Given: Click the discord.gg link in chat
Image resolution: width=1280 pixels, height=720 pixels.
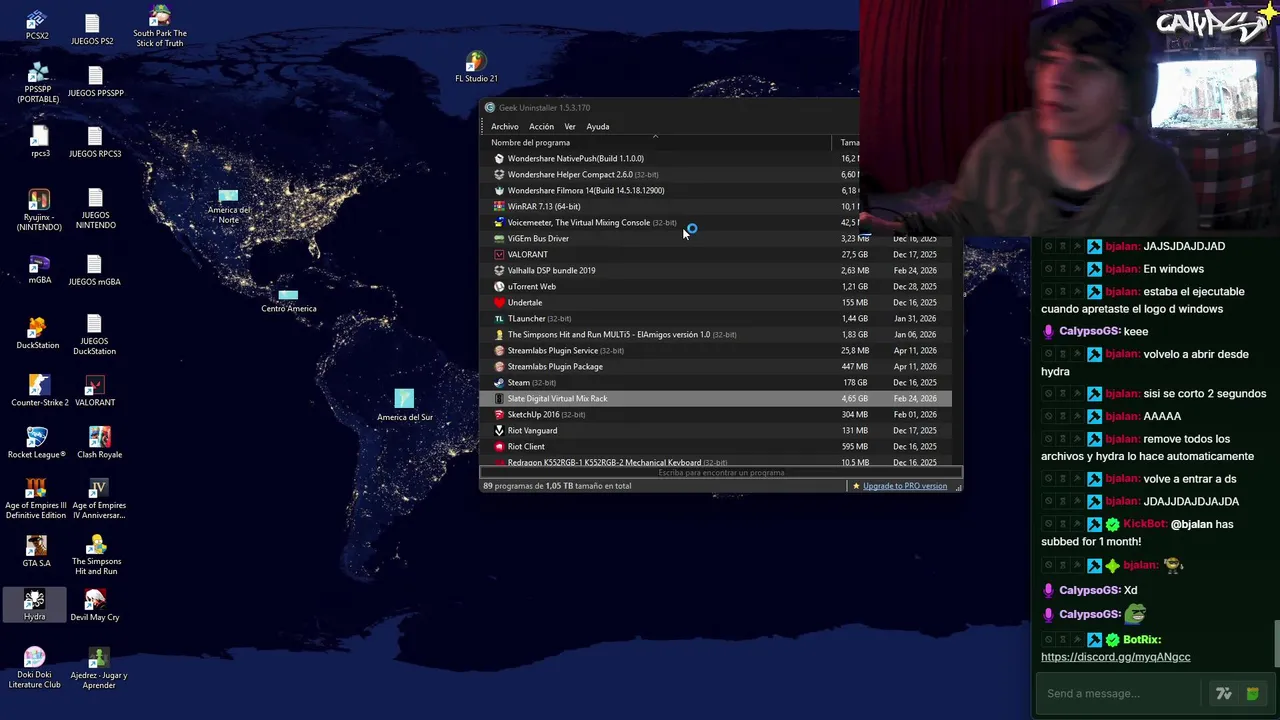Looking at the screenshot, I should pyautogui.click(x=1115, y=657).
